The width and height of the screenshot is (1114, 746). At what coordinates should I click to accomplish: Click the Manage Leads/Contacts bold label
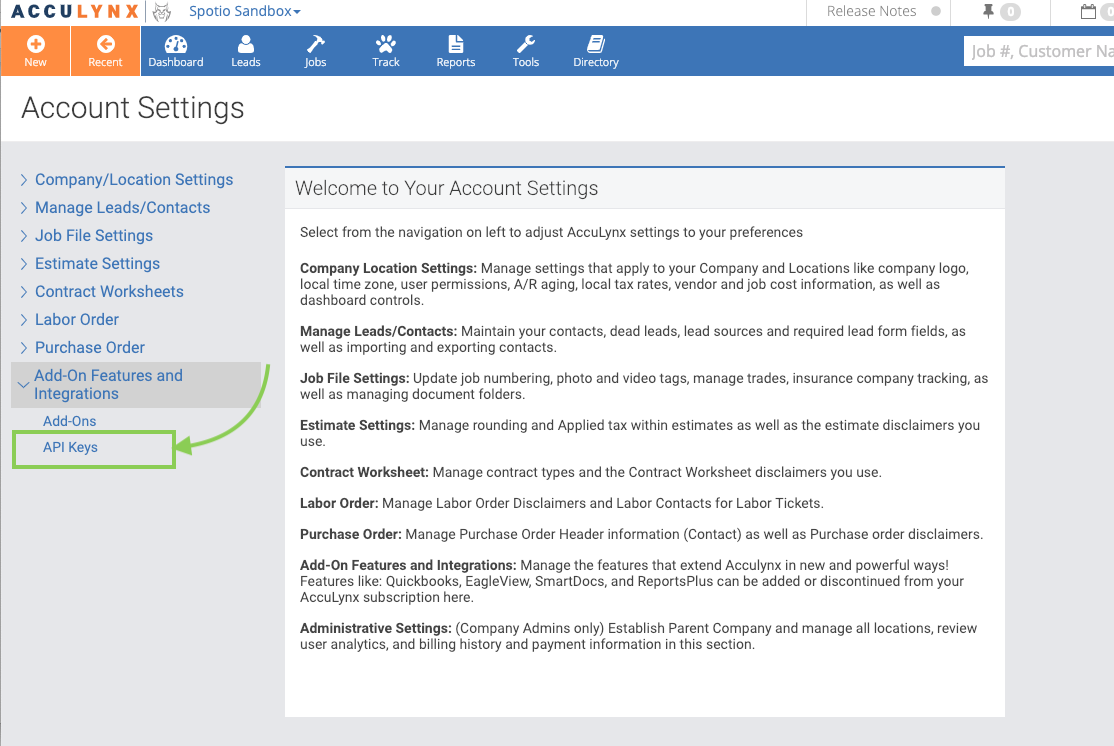point(378,331)
